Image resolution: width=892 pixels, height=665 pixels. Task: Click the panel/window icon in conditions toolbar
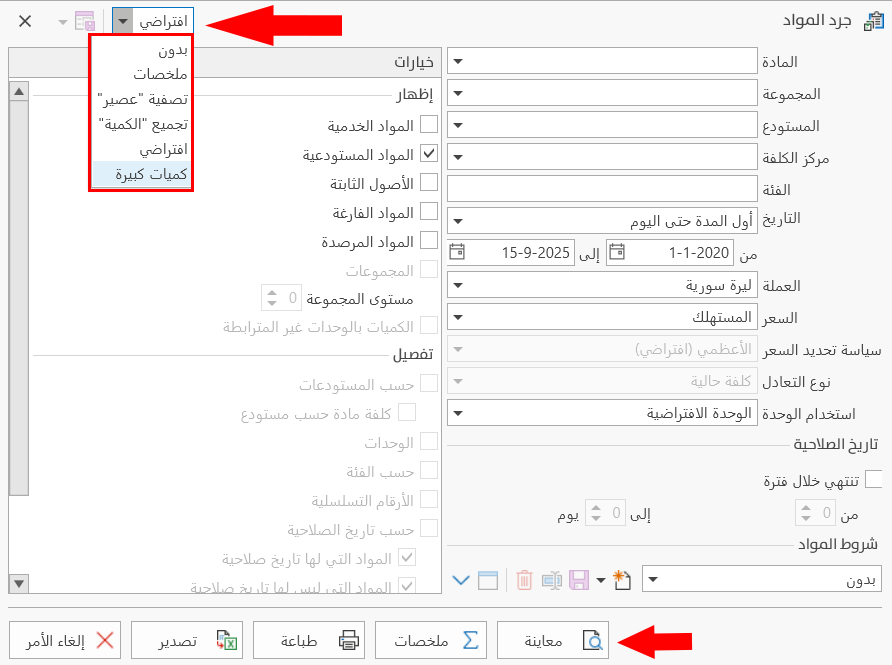point(488,579)
